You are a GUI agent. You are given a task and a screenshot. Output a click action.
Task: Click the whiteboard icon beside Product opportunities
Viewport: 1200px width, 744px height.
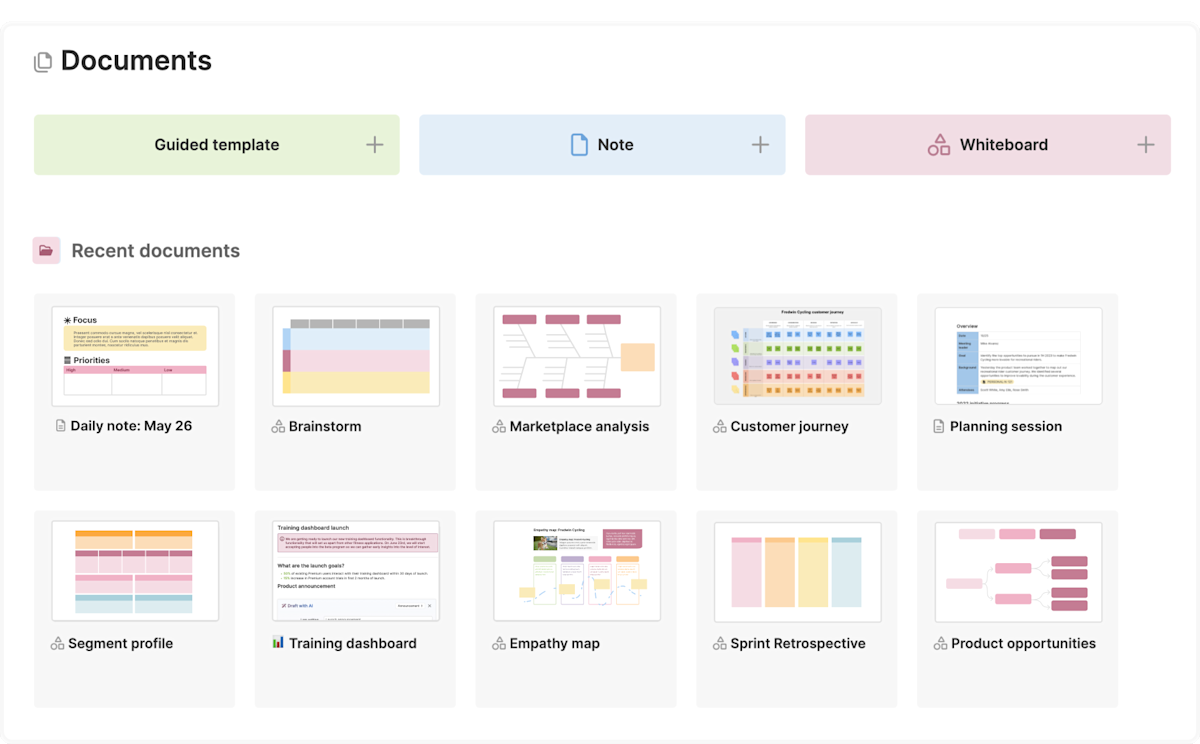(x=941, y=644)
